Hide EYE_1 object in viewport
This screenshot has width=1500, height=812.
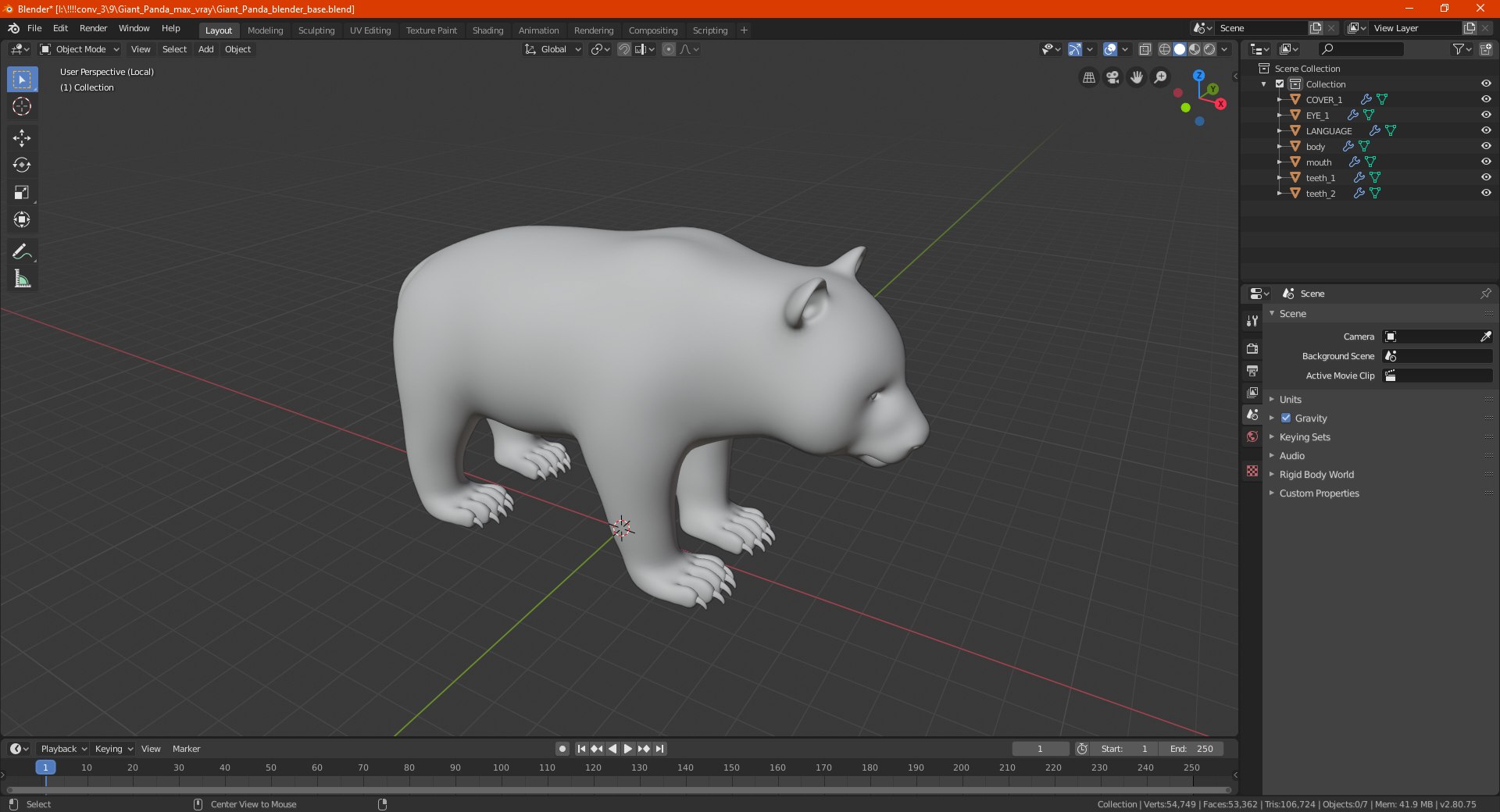(1486, 115)
